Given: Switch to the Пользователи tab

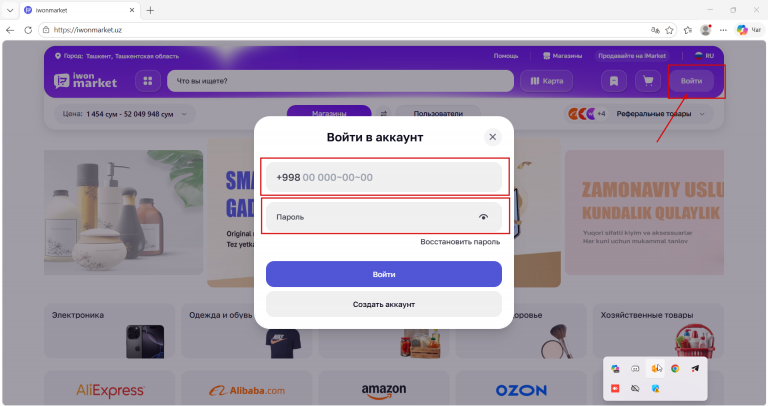Looking at the screenshot, I should [438, 112].
